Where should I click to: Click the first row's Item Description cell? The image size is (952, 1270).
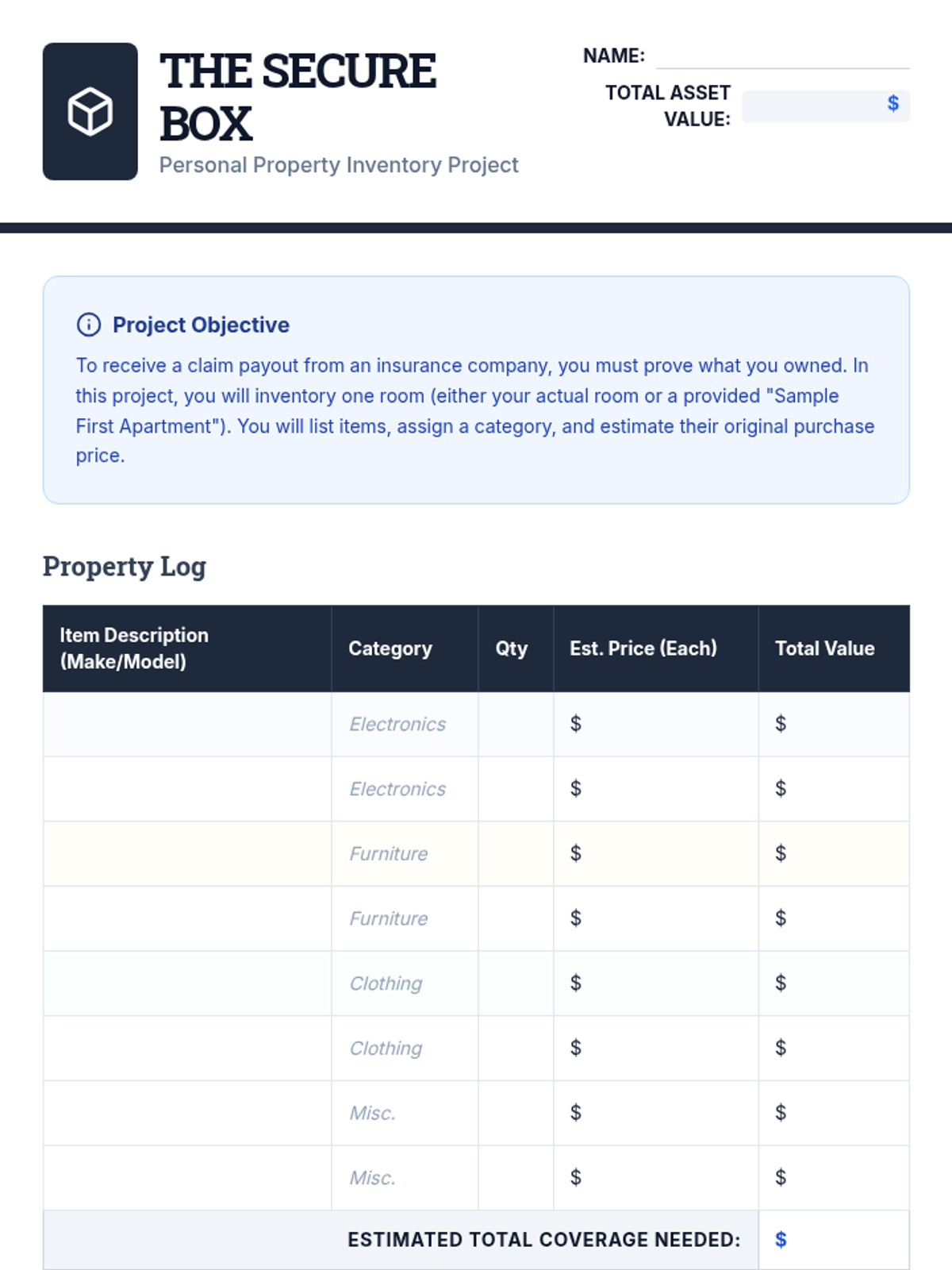pos(187,724)
